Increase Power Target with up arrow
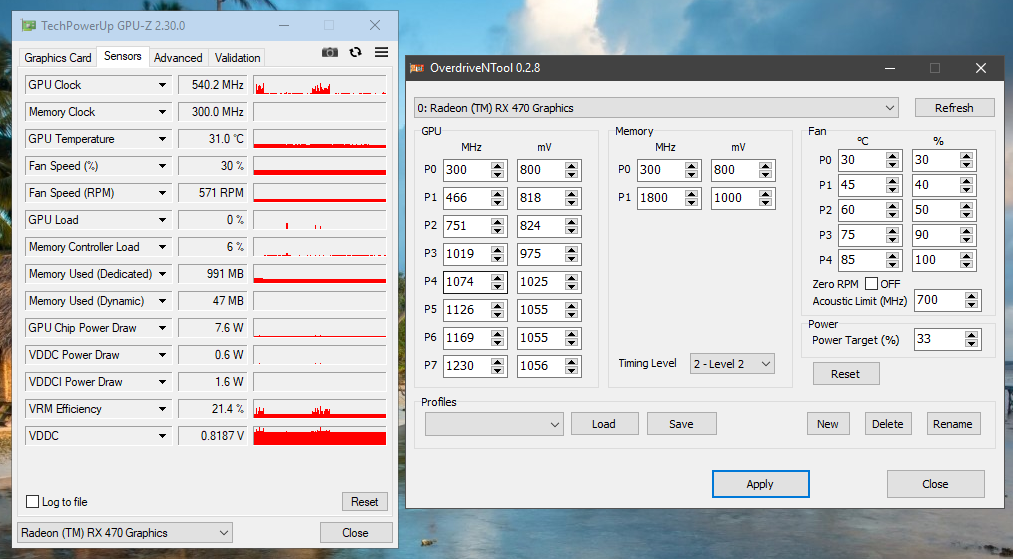The height and width of the screenshot is (559, 1013). (x=972, y=335)
